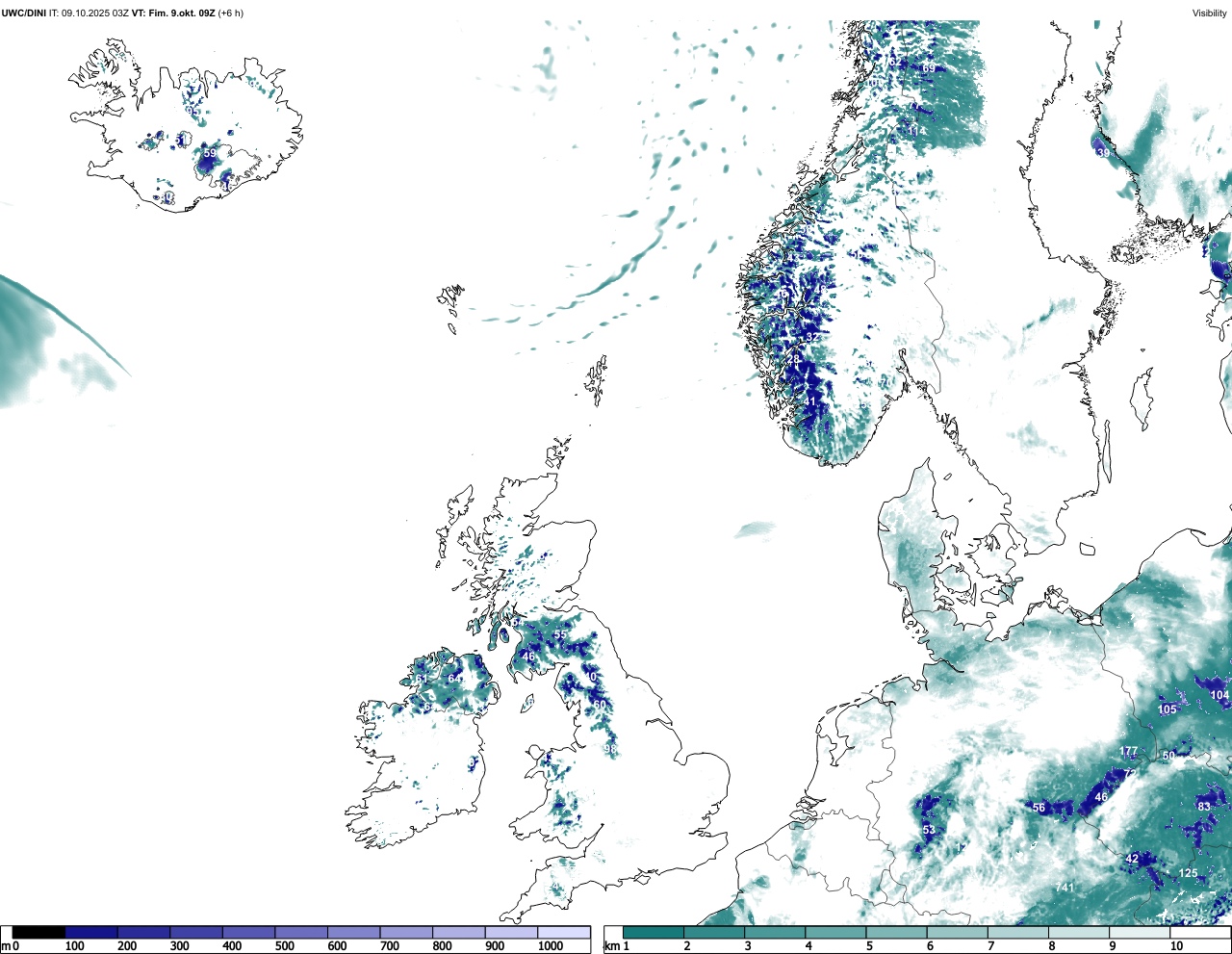The height and width of the screenshot is (954, 1232).
Task: Click the '83' value in the southeast
Action: (x=1204, y=806)
